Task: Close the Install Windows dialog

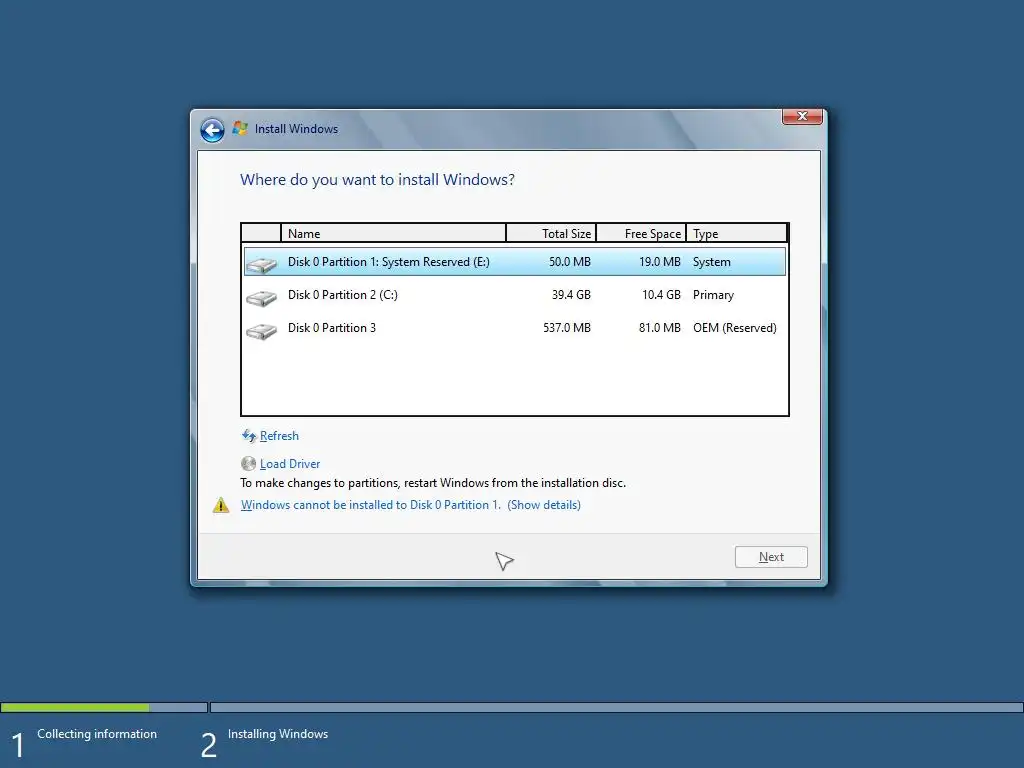Action: (802, 116)
